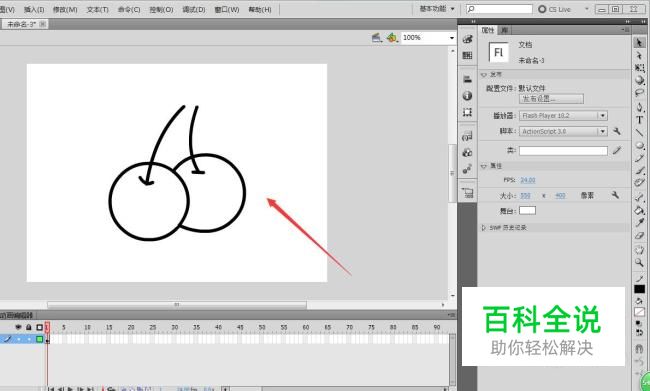Click the Edit Symbols icon
The height and width of the screenshot is (391, 650).
click(x=392, y=38)
